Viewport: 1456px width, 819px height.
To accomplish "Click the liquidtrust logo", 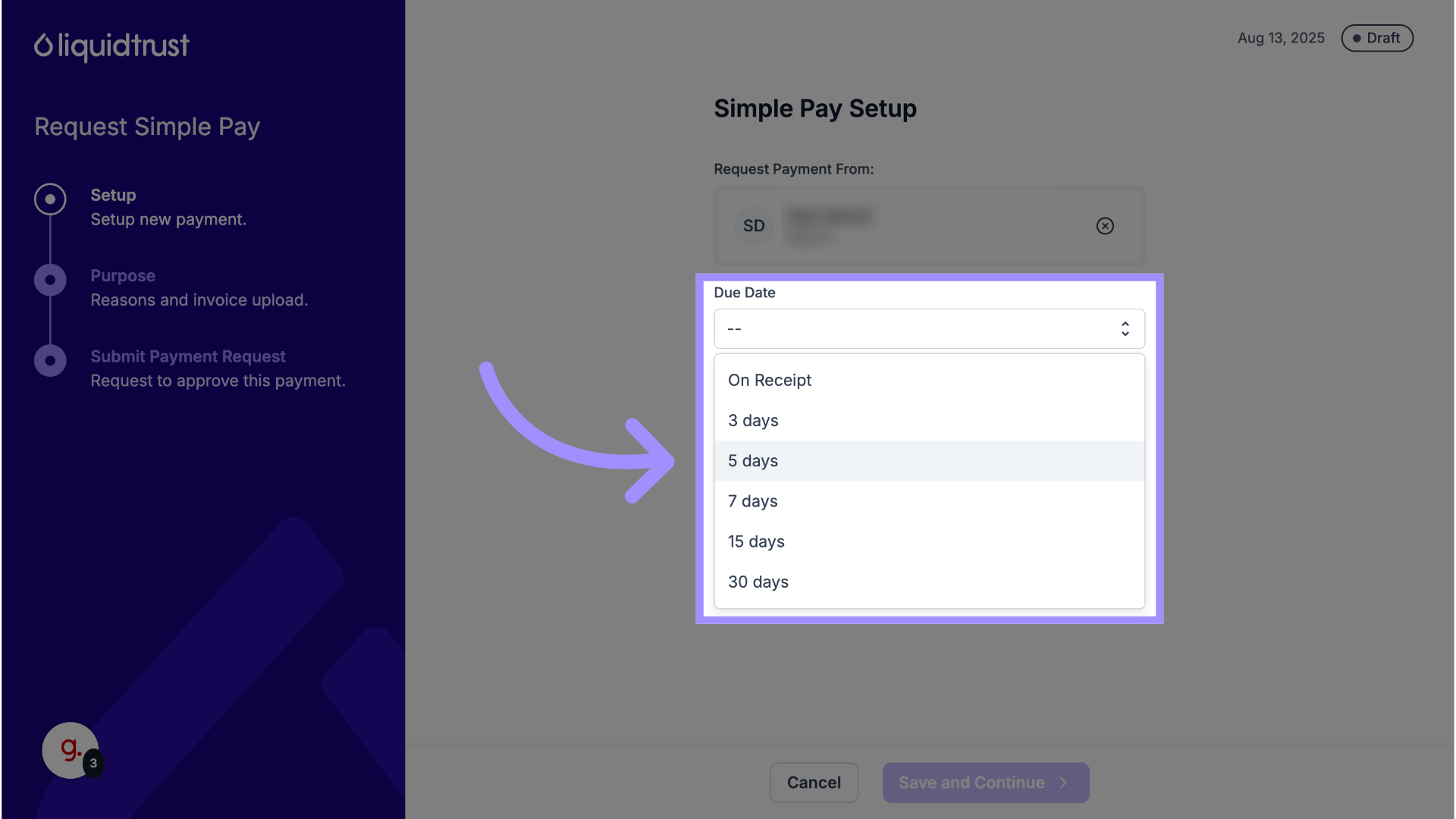I will (x=111, y=46).
